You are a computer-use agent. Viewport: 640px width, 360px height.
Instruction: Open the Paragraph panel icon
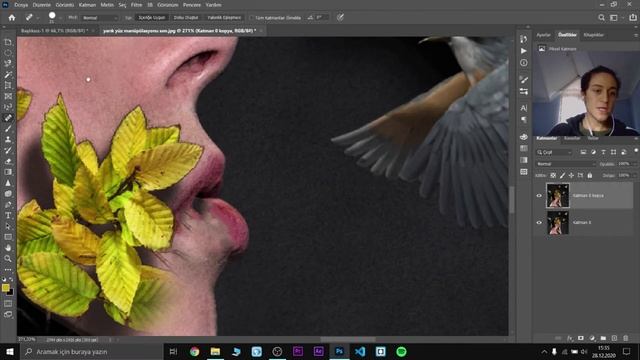tap(524, 120)
